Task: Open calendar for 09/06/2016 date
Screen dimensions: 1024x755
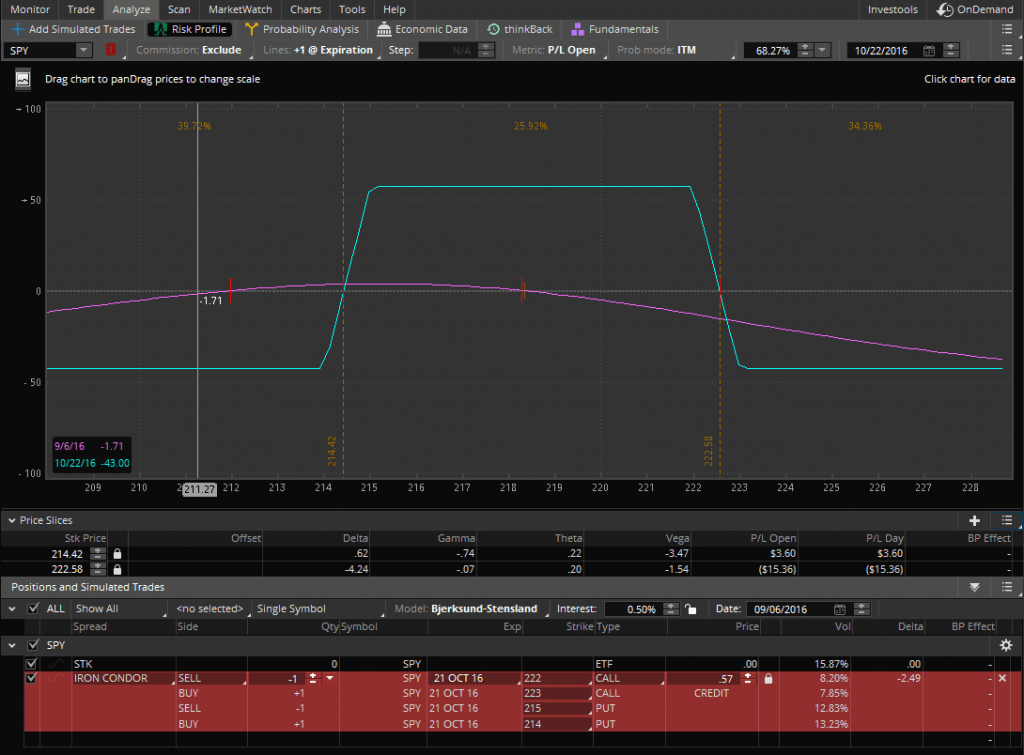Action: click(x=840, y=609)
